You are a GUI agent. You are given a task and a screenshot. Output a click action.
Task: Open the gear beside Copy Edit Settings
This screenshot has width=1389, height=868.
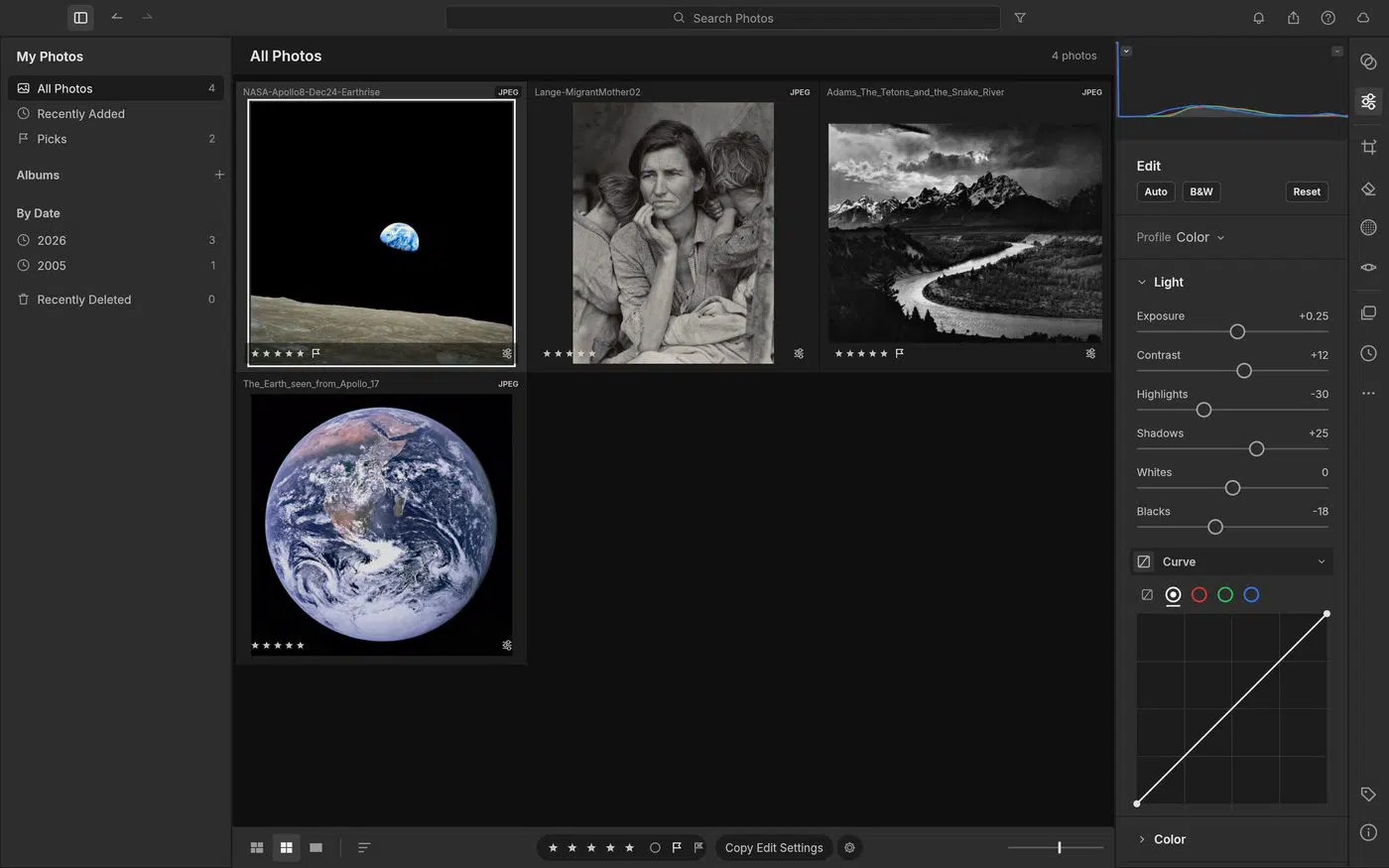[x=849, y=848]
